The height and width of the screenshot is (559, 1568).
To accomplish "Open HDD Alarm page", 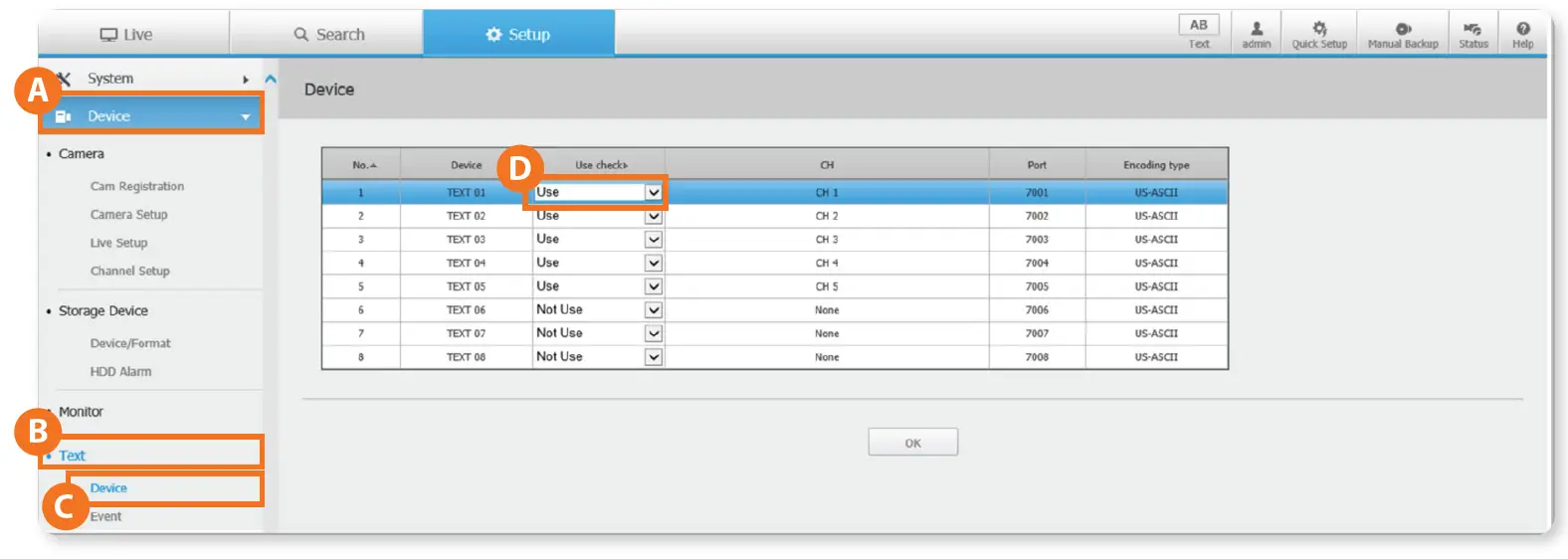I will point(120,371).
